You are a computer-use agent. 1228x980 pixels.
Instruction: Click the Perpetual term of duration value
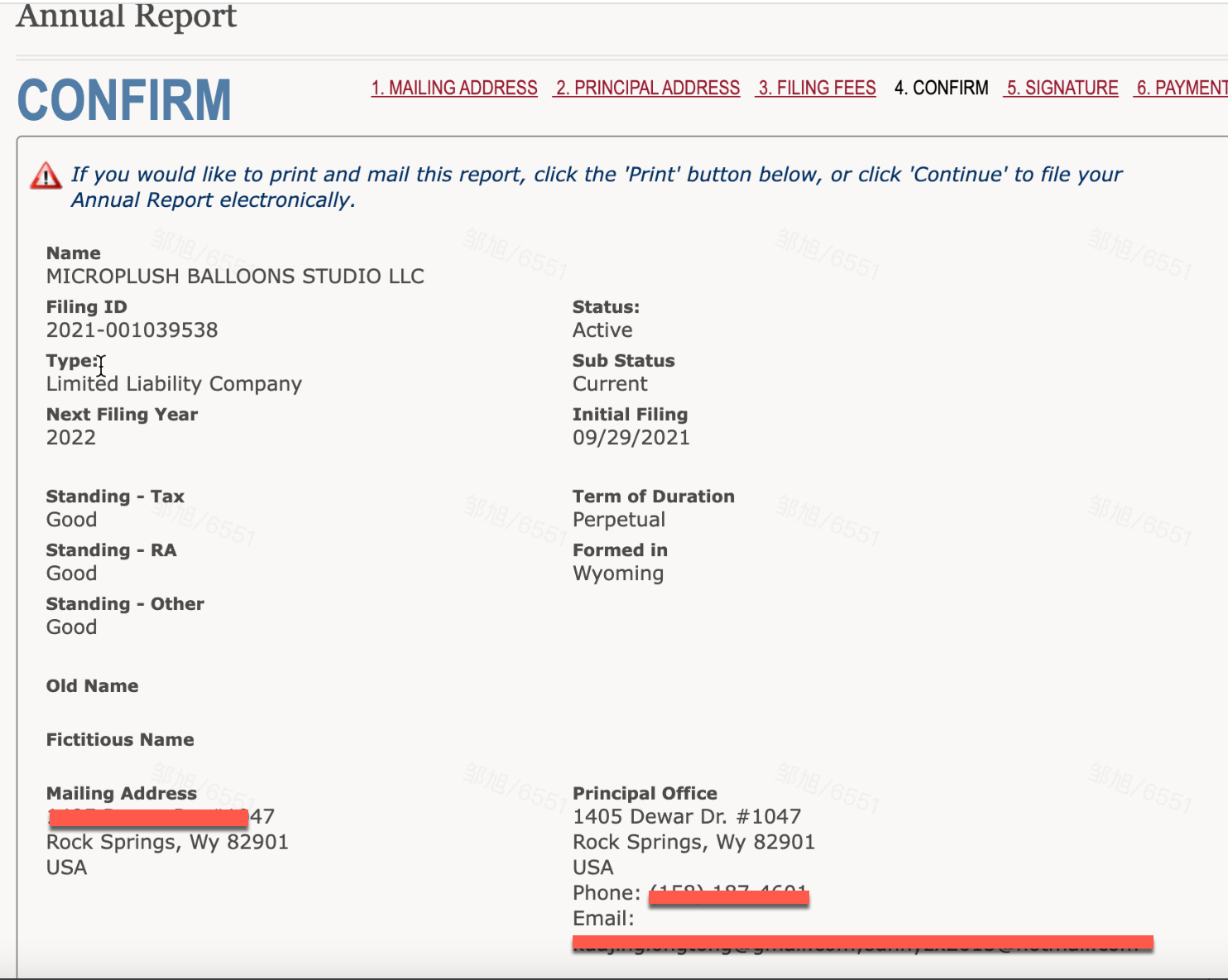pyautogui.click(x=619, y=520)
